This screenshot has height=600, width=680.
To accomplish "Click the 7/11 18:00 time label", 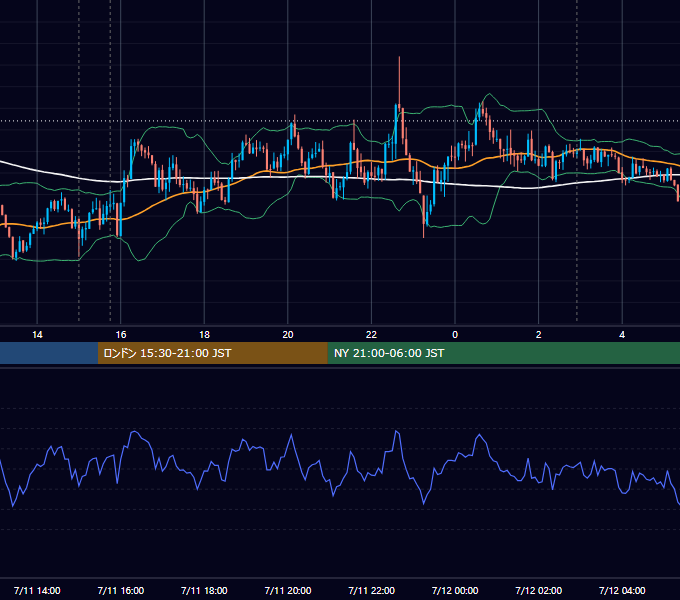I will [204, 590].
